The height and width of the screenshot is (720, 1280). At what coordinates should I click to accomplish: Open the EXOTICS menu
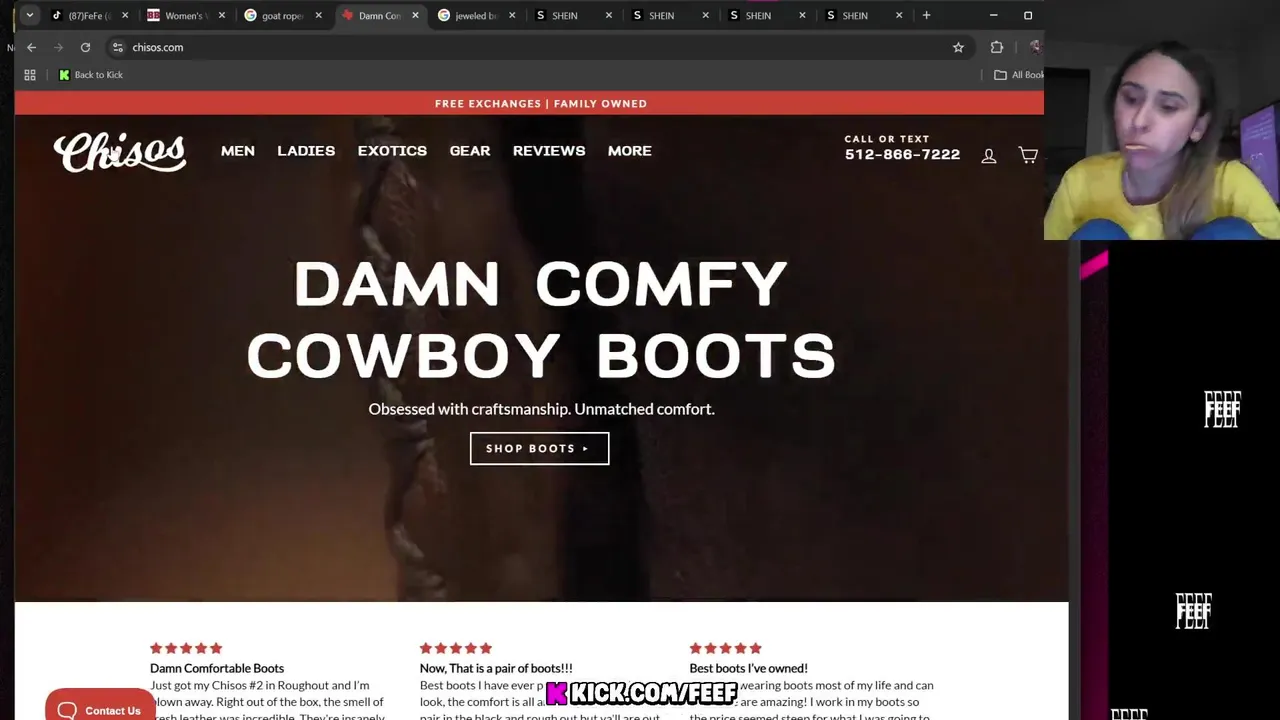point(392,151)
